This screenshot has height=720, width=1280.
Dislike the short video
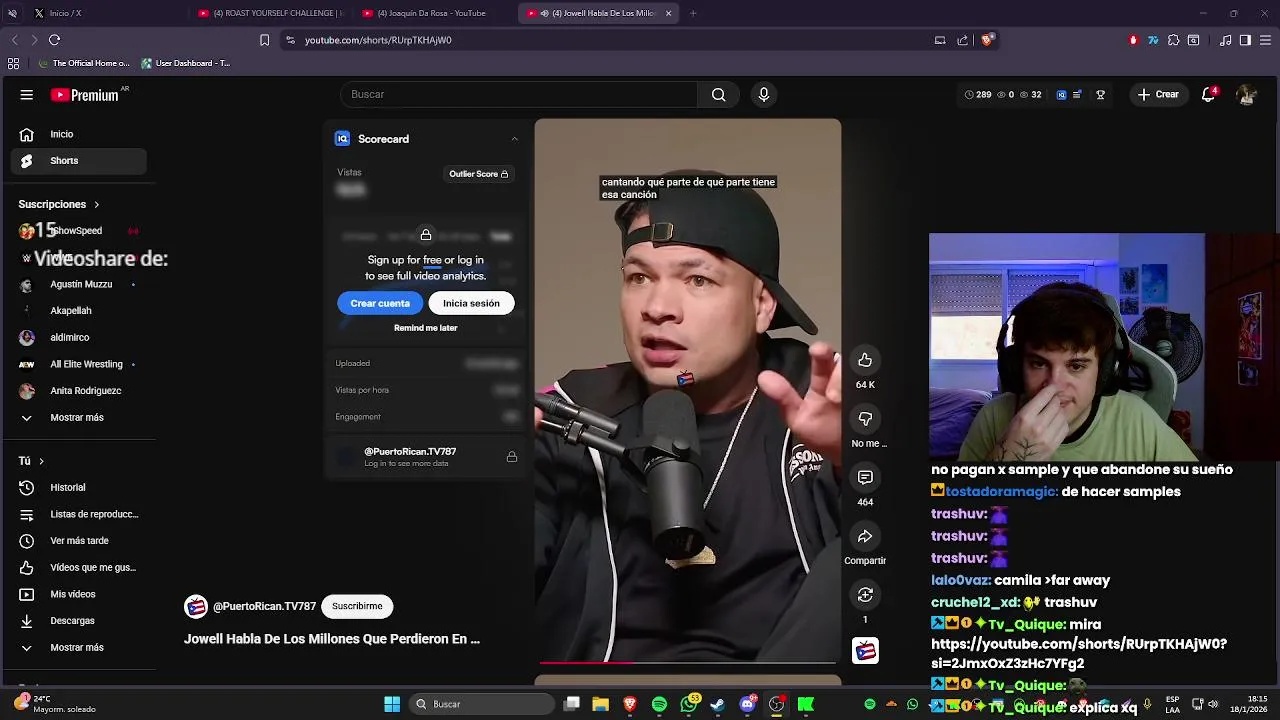point(865,419)
